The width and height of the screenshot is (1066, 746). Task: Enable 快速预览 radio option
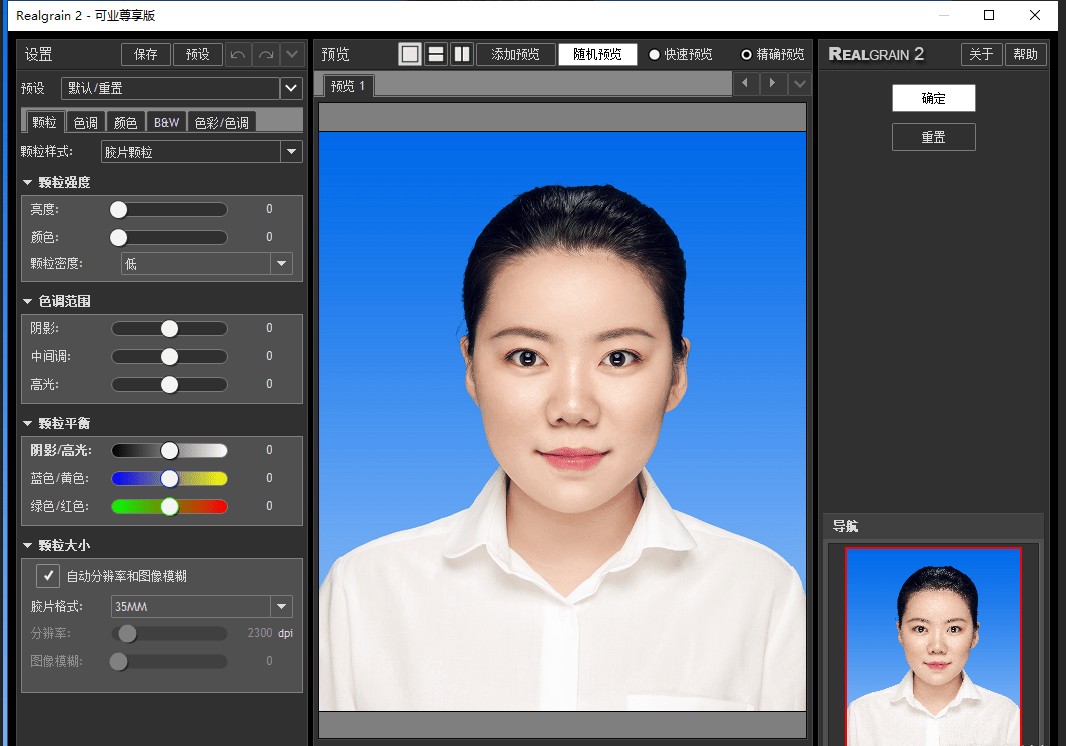(x=681, y=54)
